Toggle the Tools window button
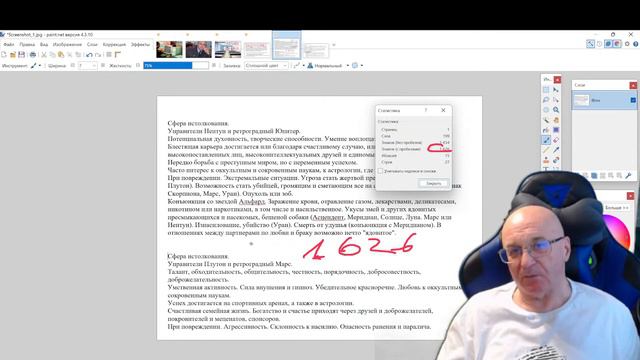 click(x=591, y=44)
